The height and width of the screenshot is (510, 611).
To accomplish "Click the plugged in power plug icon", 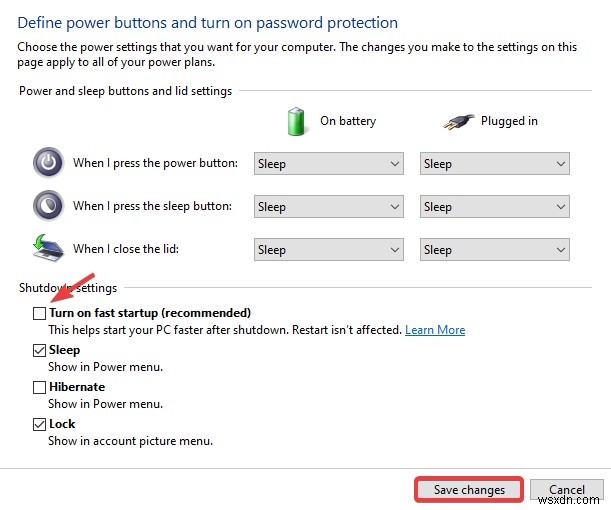I will click(458, 121).
